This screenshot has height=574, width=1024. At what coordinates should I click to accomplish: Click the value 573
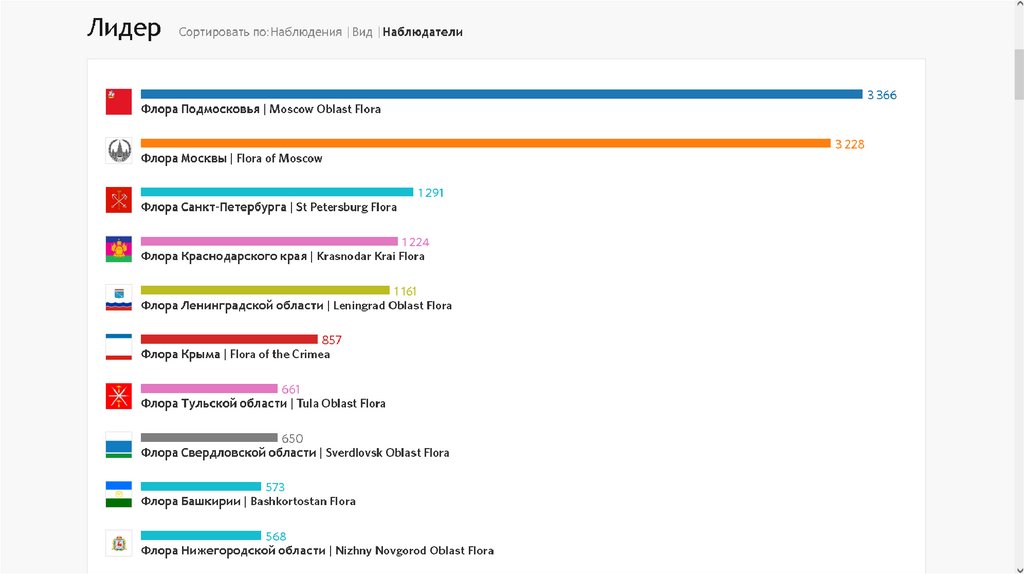tap(275, 487)
